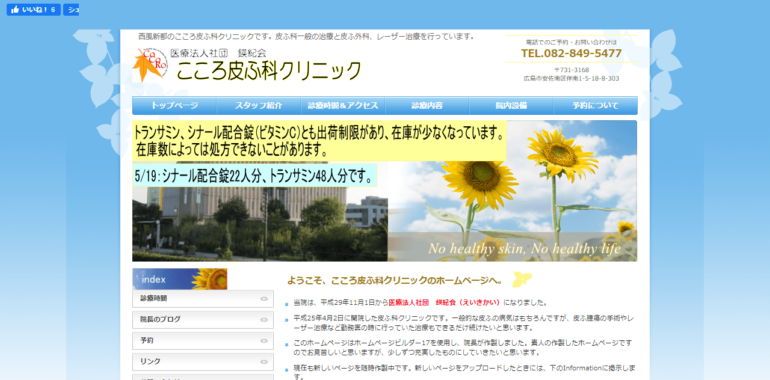Screen dimensions: 770x380
Task: Select リンク in the index sidebar
Action: point(203,361)
